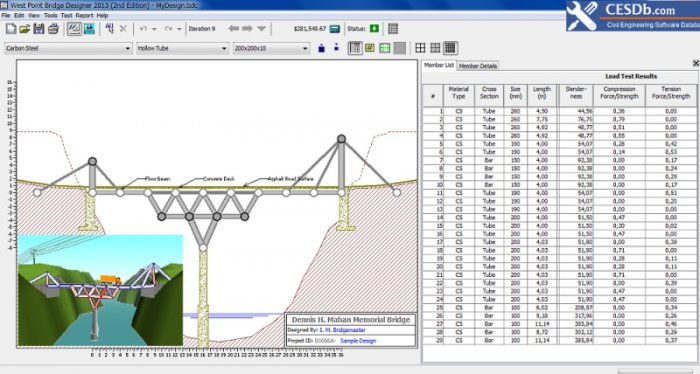Viewport: 700px width, 374px height.
Task: Open the Carbon Steel material dropdown
Action: pos(68,48)
